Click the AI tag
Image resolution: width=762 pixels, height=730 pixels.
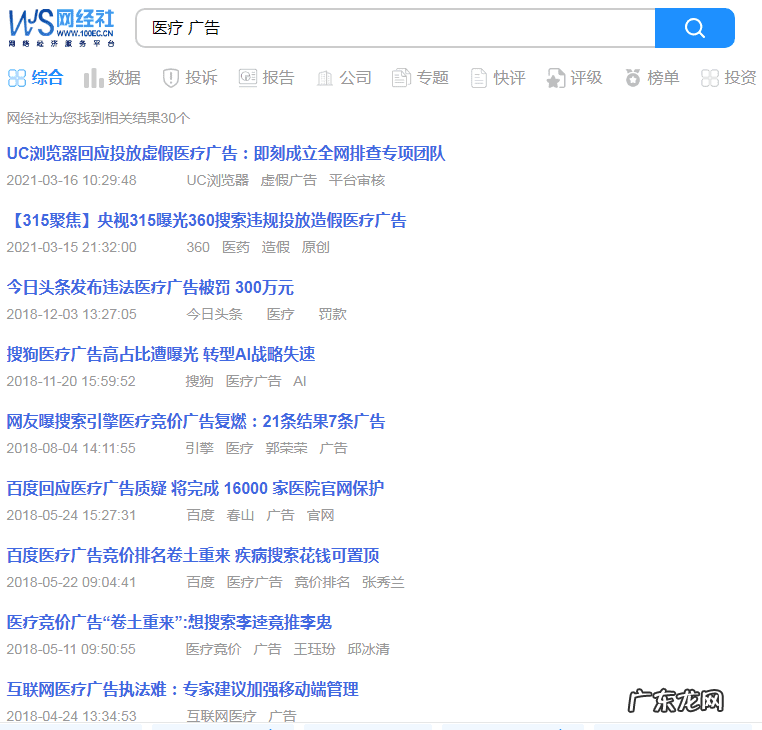pos(300,382)
